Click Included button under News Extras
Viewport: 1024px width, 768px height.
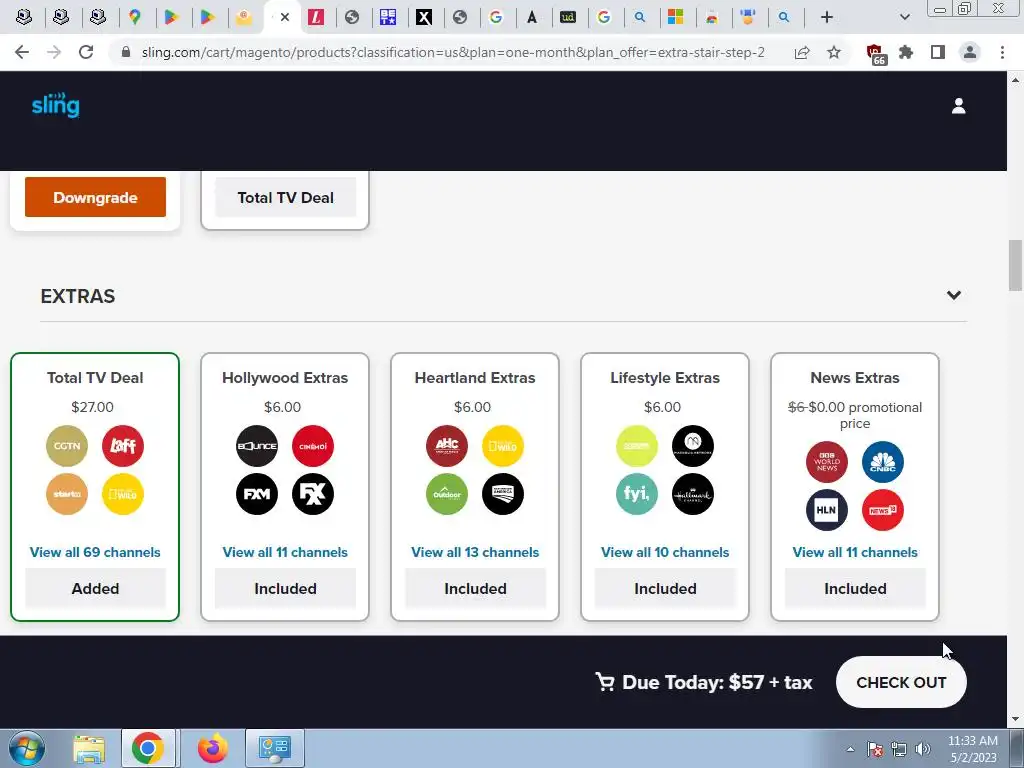click(855, 588)
